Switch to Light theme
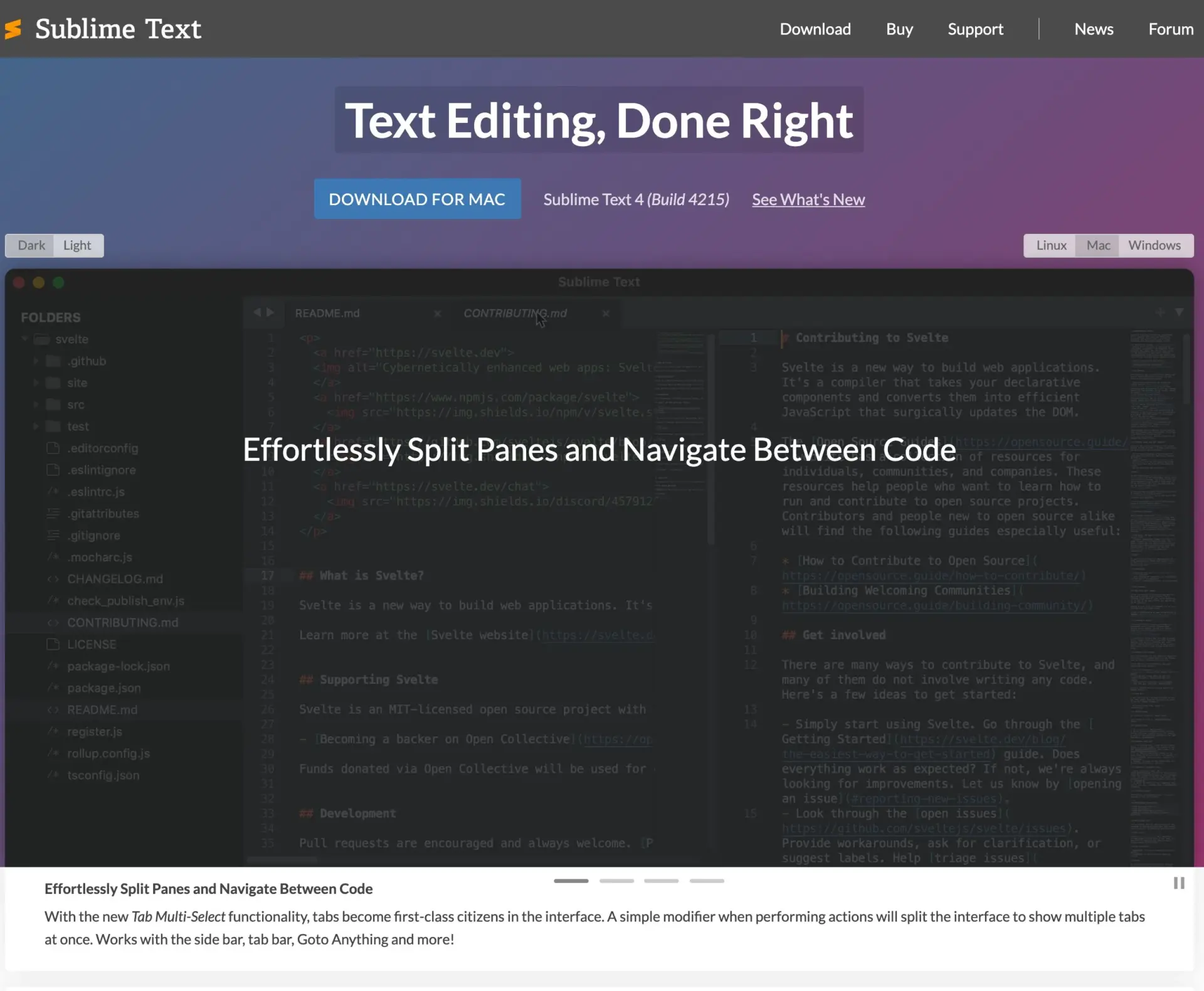1204x991 pixels. point(77,246)
